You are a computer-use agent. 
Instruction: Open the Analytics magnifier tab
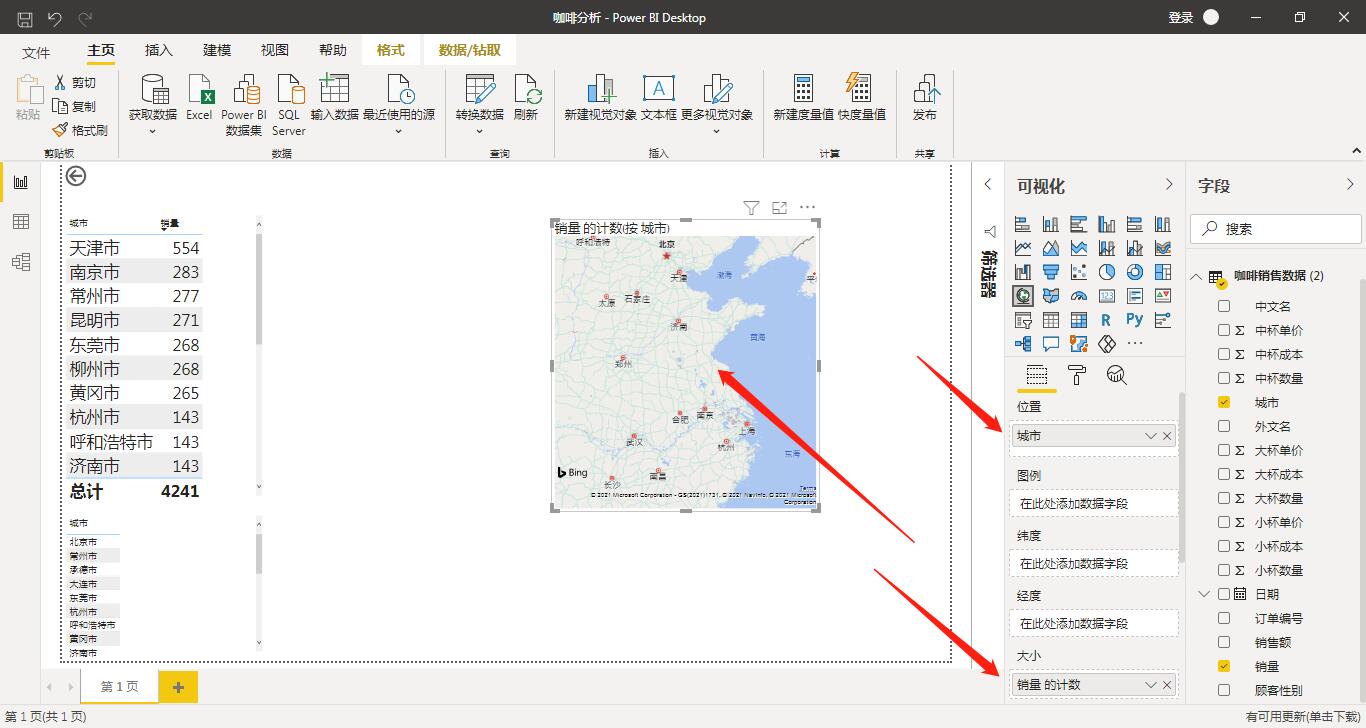tap(1117, 375)
